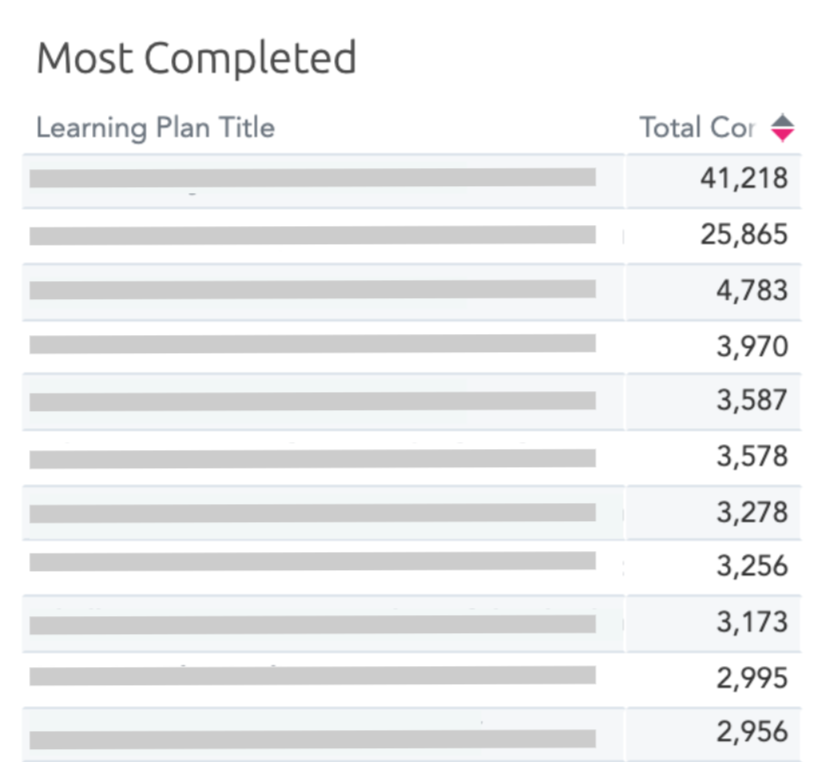Select the cell showing 25,865
Viewport: 834px width, 762px height.
pos(744,236)
